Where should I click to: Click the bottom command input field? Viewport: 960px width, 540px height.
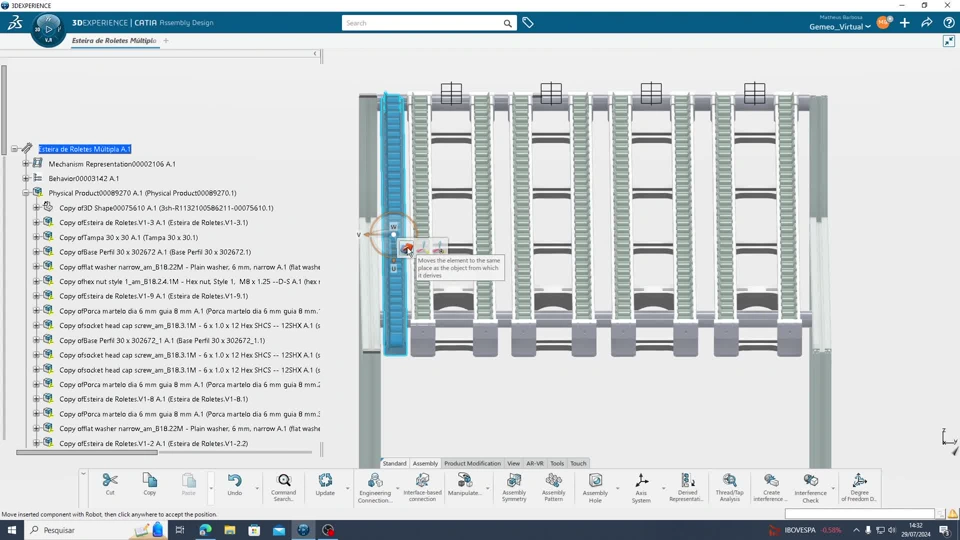pyautogui.click(x=860, y=514)
